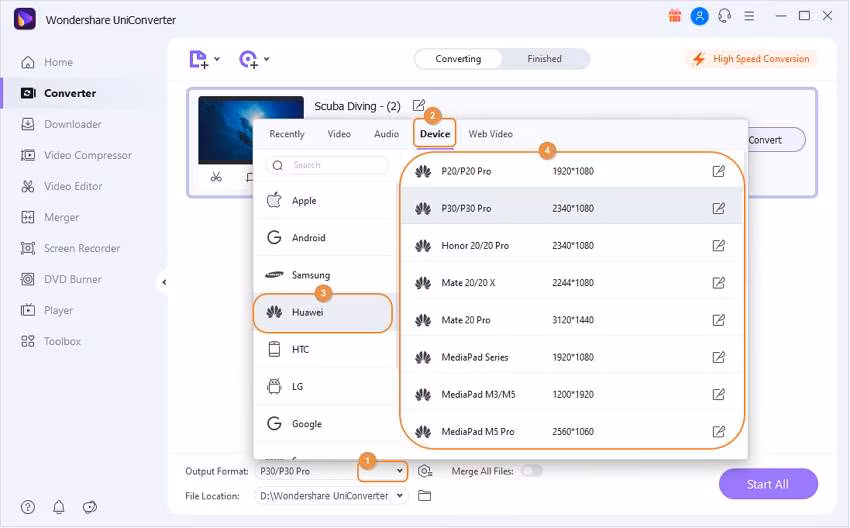Switch to the Recently tab
The image size is (850, 528).
pos(287,134)
